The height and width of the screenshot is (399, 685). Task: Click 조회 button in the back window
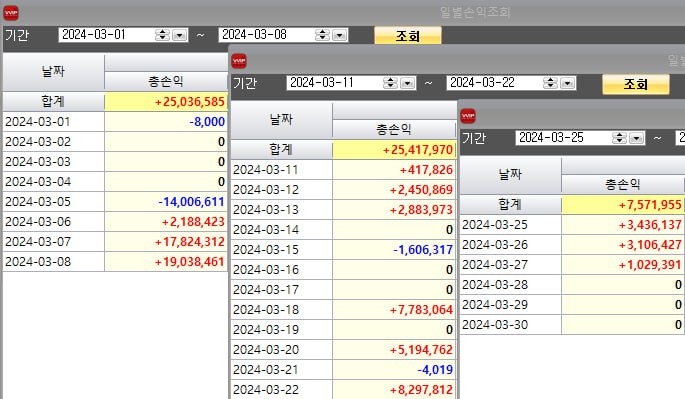tap(408, 35)
